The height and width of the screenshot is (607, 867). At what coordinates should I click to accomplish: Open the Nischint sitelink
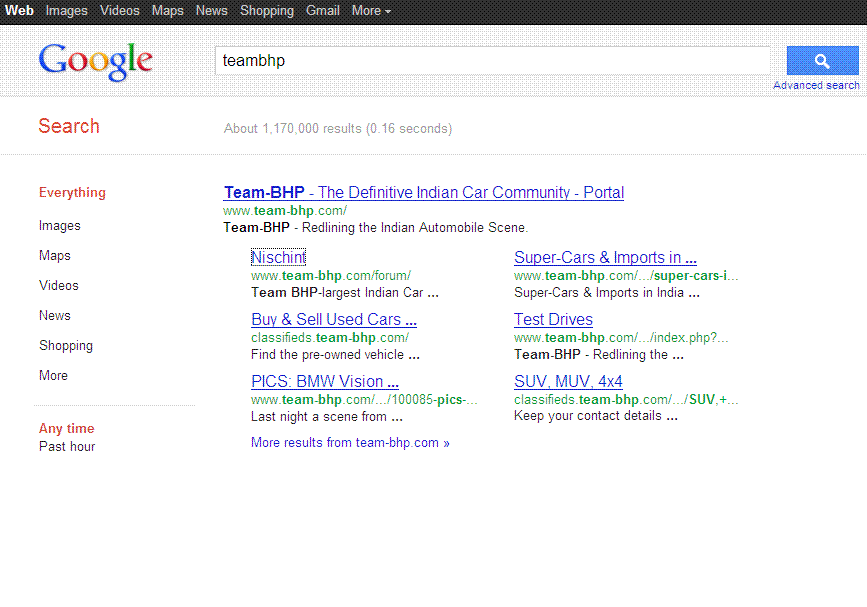click(278, 257)
